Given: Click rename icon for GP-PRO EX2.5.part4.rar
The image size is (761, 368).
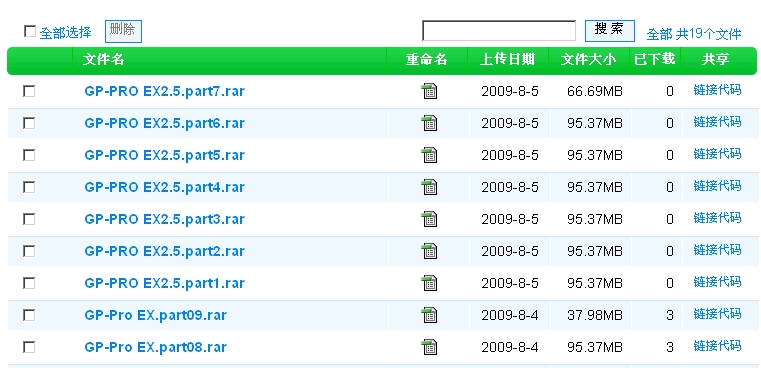Looking at the screenshot, I should pos(429,187).
